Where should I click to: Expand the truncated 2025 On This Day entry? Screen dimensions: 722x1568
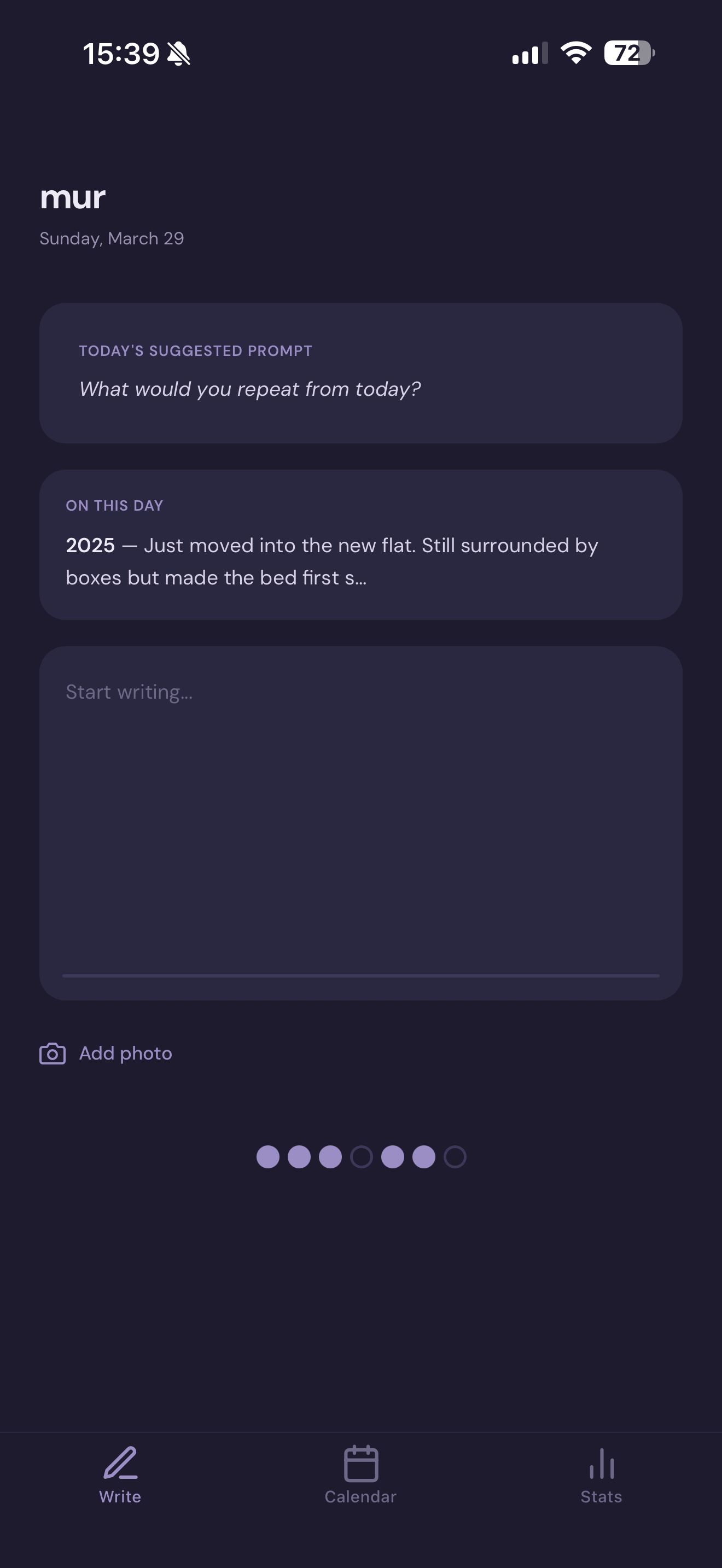pyautogui.click(x=361, y=560)
